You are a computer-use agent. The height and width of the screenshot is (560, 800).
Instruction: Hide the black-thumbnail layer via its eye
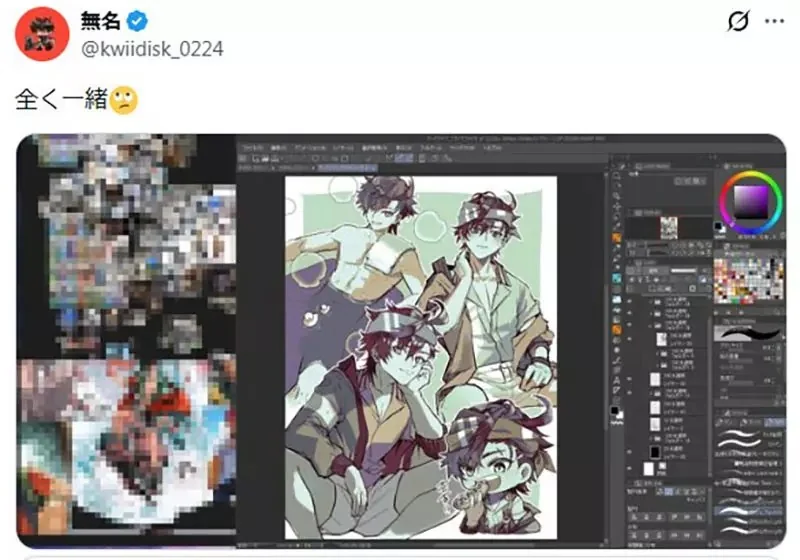(x=629, y=452)
